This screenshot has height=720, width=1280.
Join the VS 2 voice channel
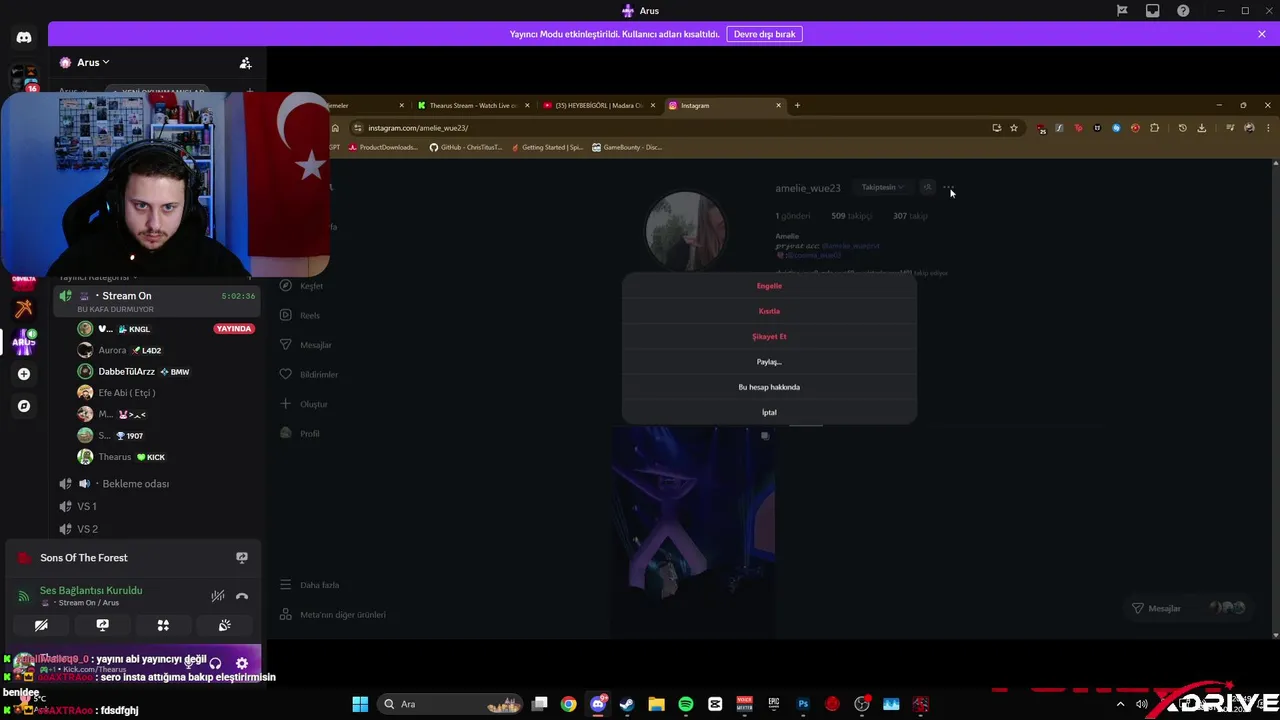tap(87, 529)
